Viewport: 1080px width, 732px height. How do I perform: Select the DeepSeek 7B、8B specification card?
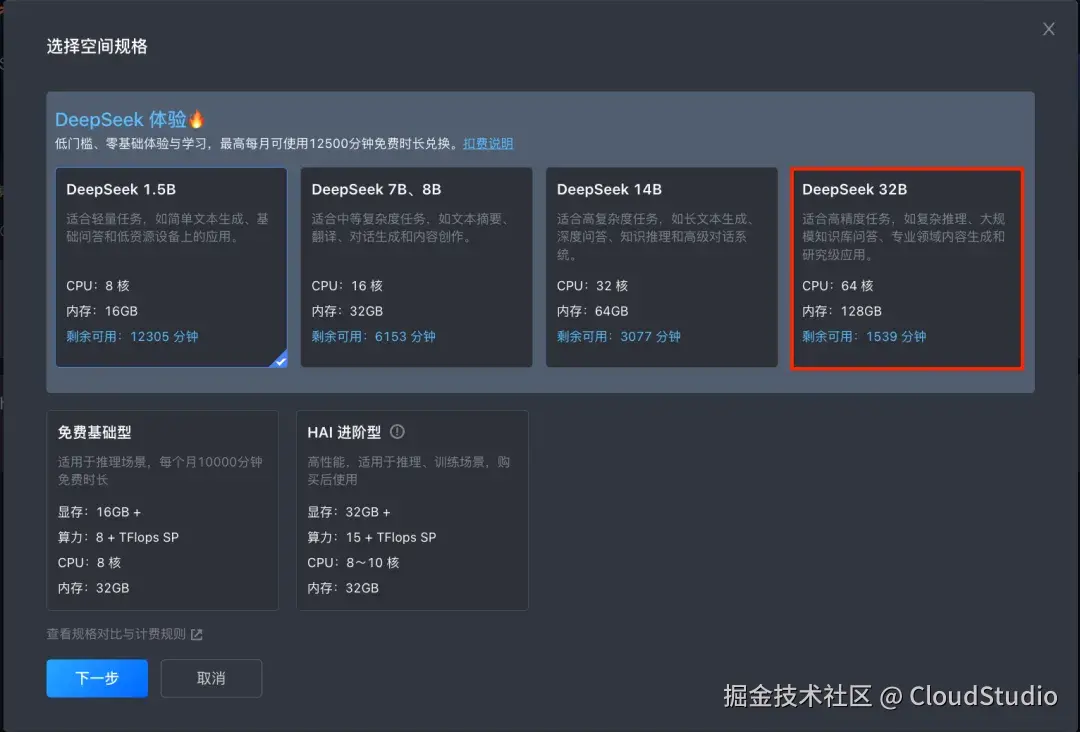point(416,267)
